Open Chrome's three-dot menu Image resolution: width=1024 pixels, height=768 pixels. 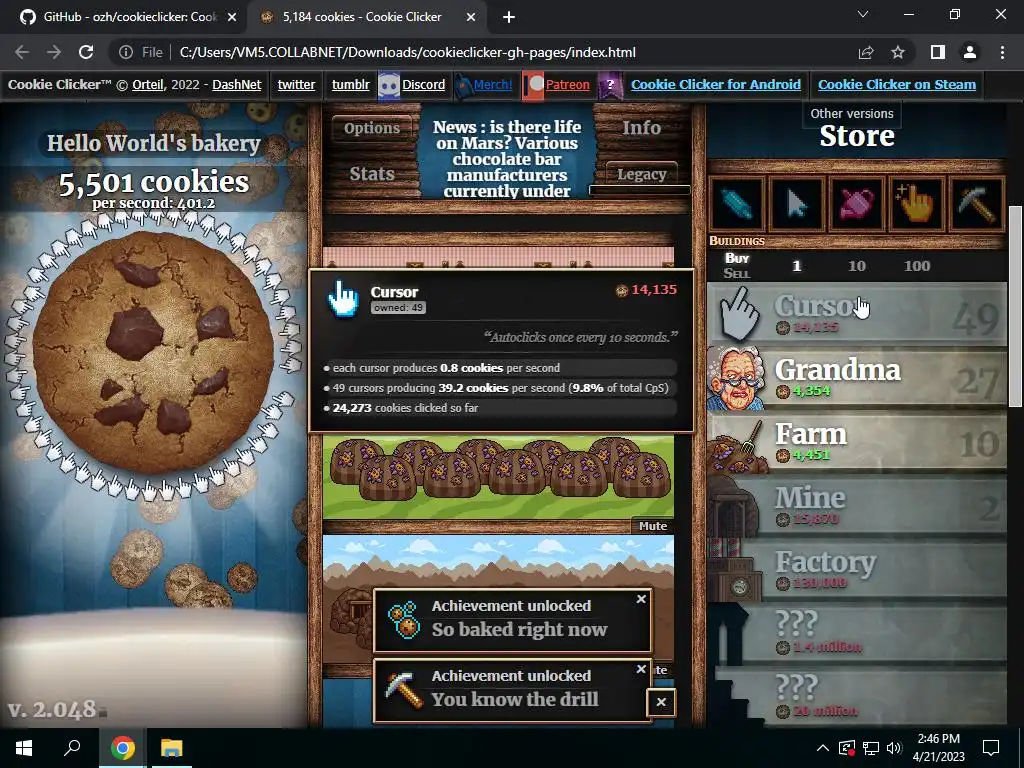1002,52
